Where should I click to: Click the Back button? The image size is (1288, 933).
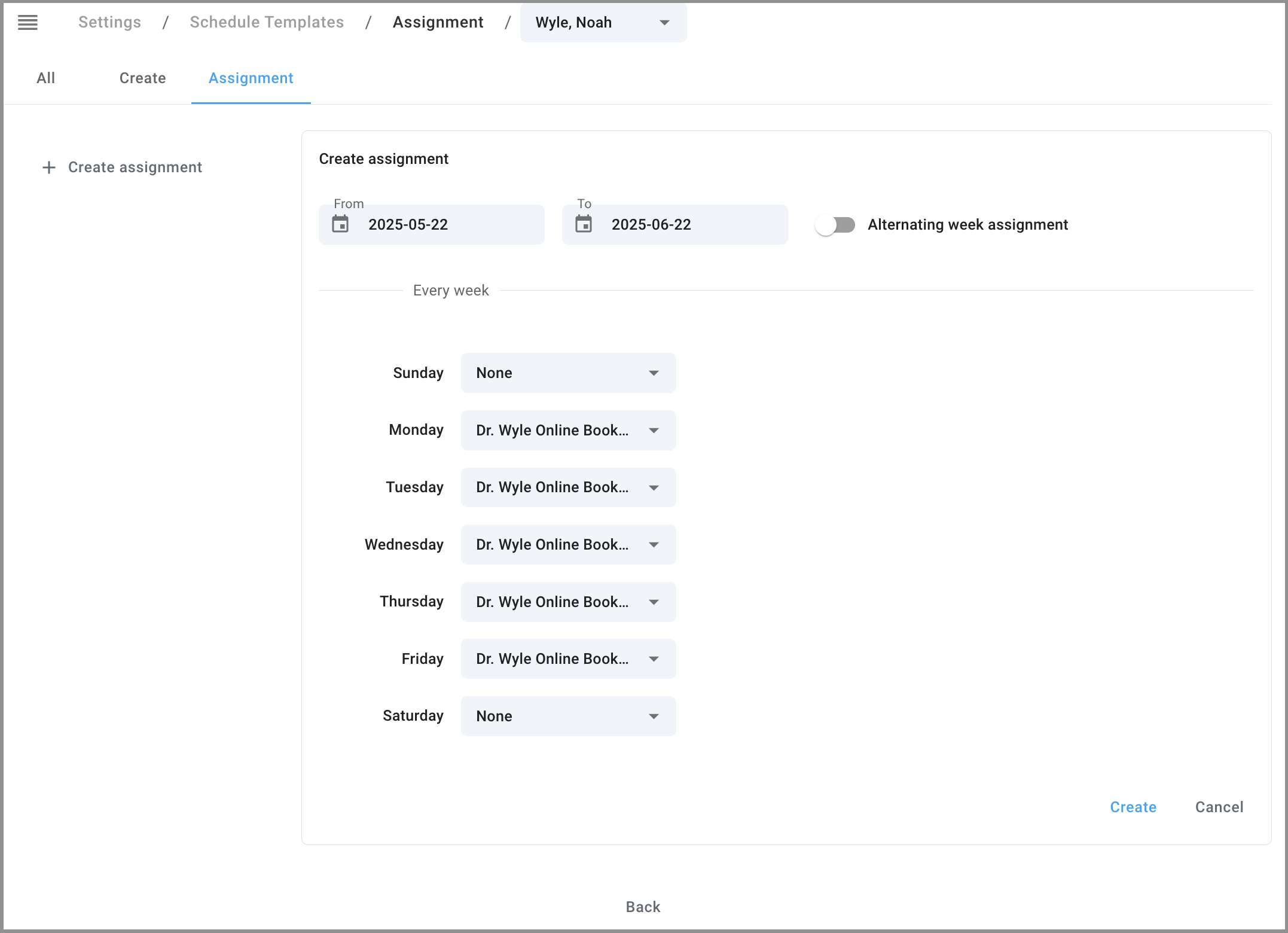[x=643, y=907]
